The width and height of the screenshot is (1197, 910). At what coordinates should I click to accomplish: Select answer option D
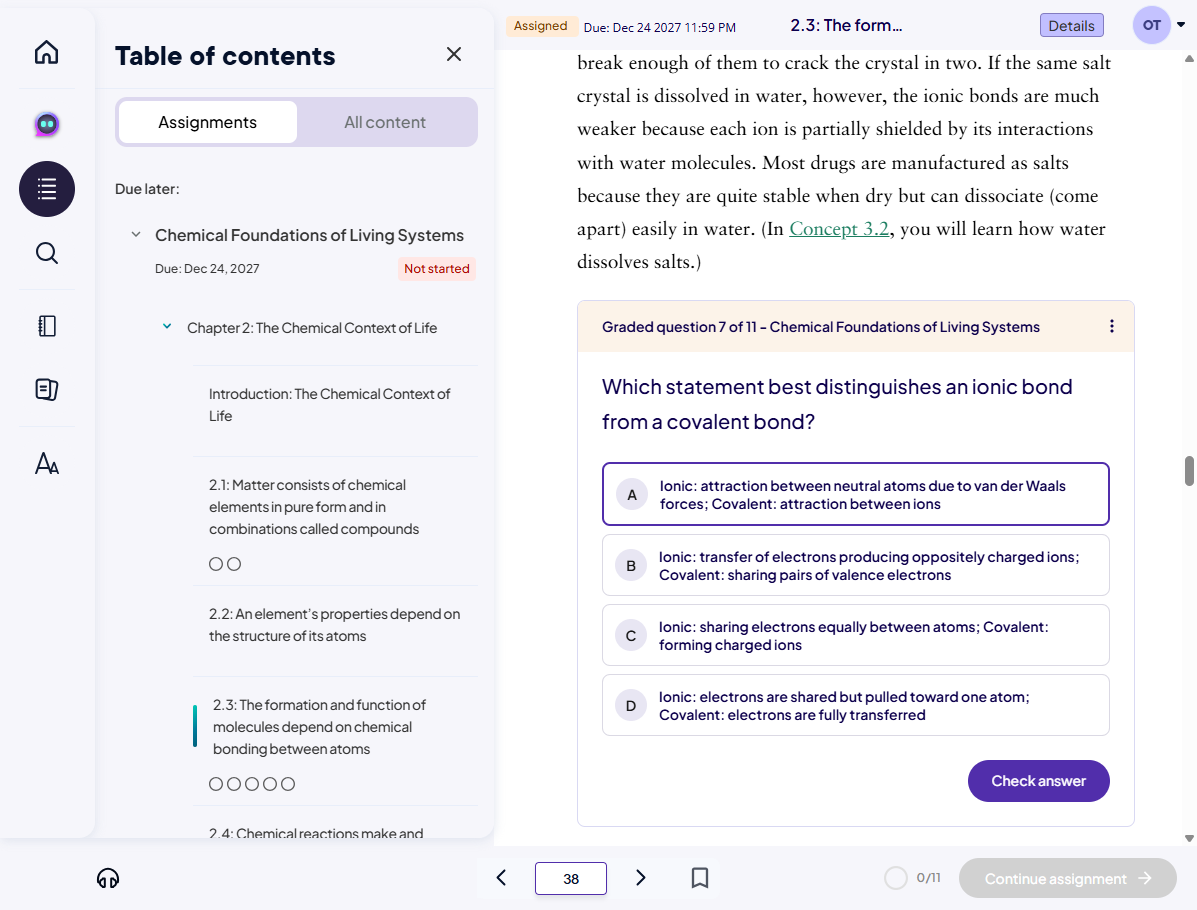(855, 705)
